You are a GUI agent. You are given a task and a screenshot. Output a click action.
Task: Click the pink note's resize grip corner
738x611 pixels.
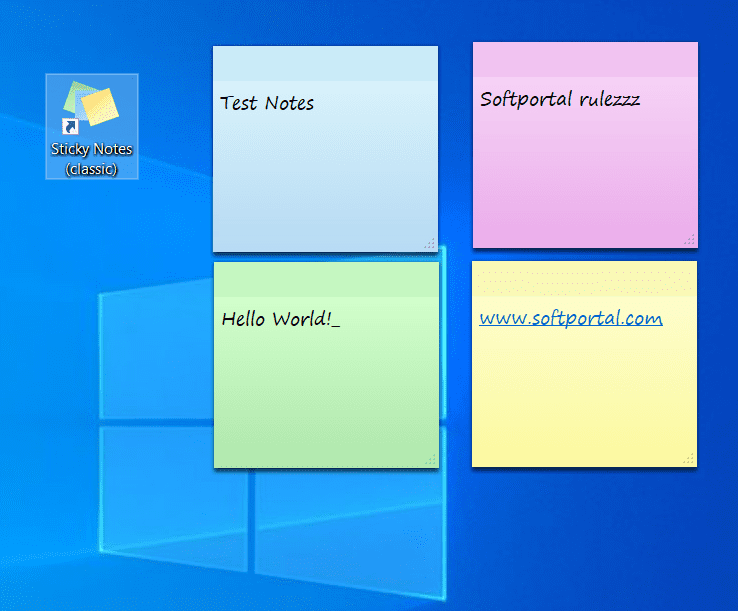[690, 240]
